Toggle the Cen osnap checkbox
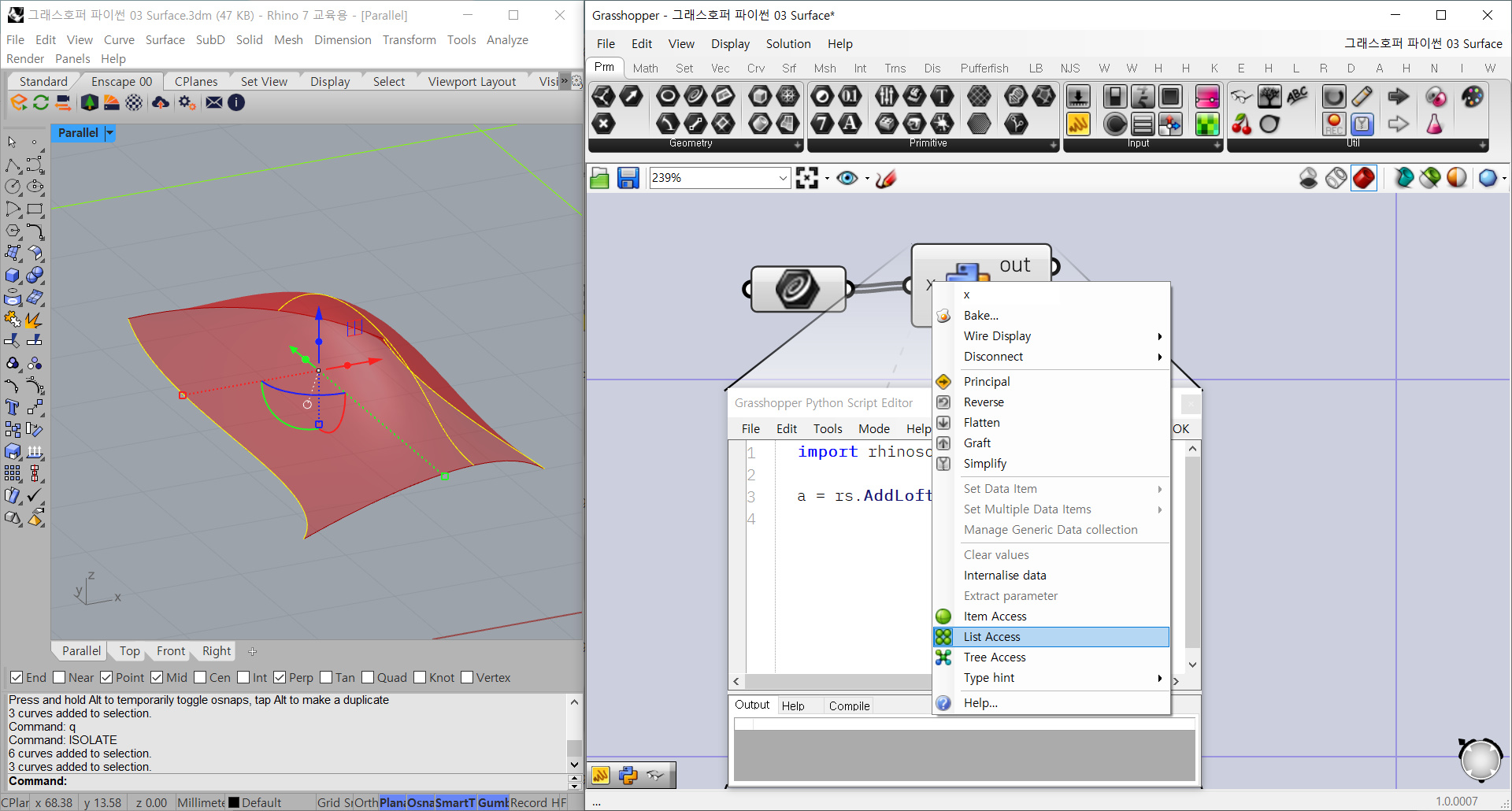The height and width of the screenshot is (811, 1512). click(x=200, y=677)
